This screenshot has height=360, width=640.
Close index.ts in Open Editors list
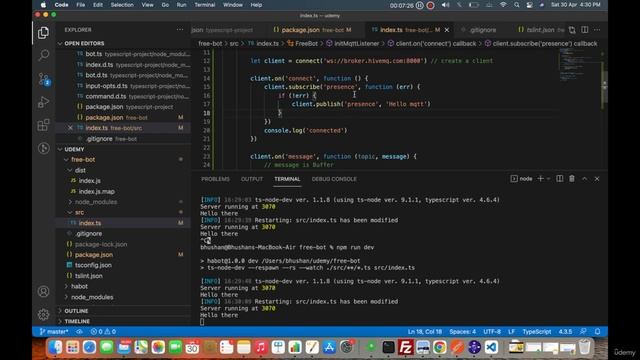(x=70, y=128)
